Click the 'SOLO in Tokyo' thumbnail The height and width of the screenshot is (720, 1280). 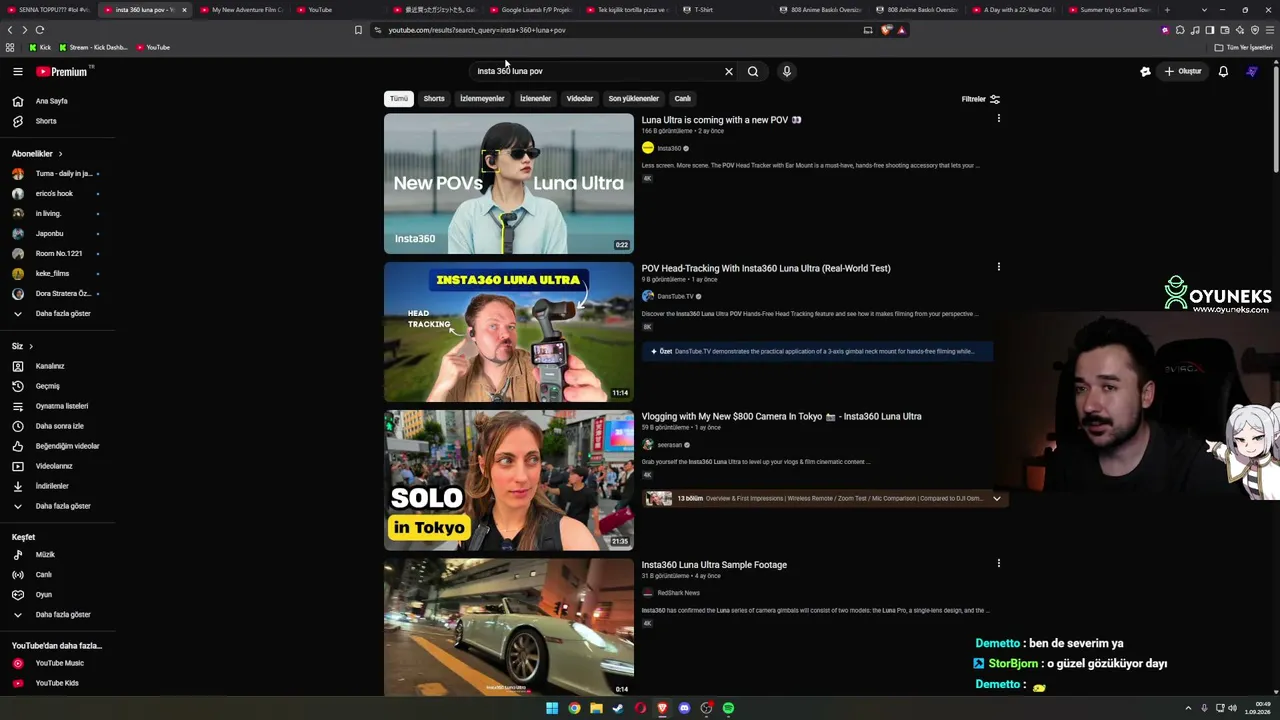click(509, 480)
